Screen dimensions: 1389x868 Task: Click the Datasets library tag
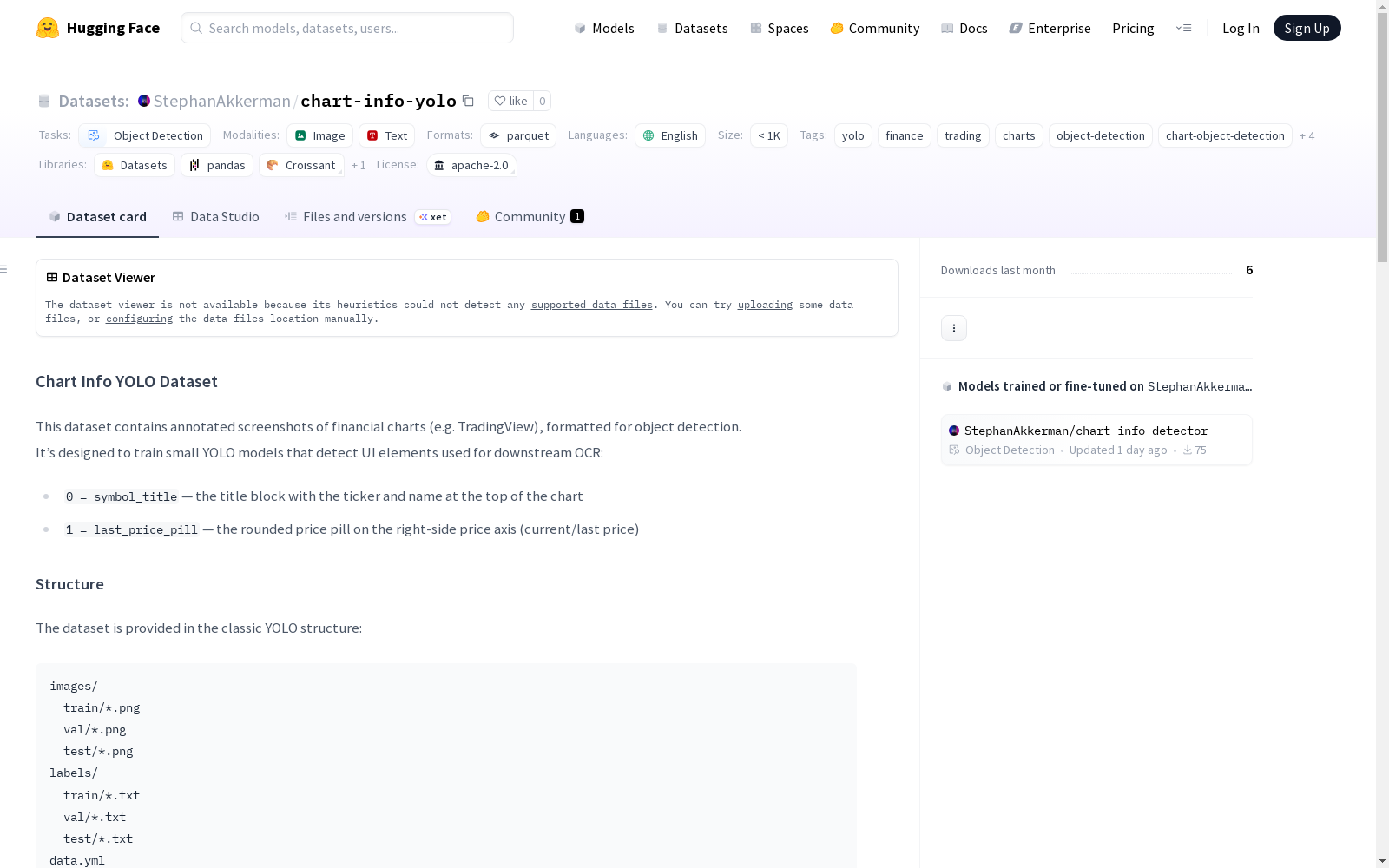(x=135, y=165)
